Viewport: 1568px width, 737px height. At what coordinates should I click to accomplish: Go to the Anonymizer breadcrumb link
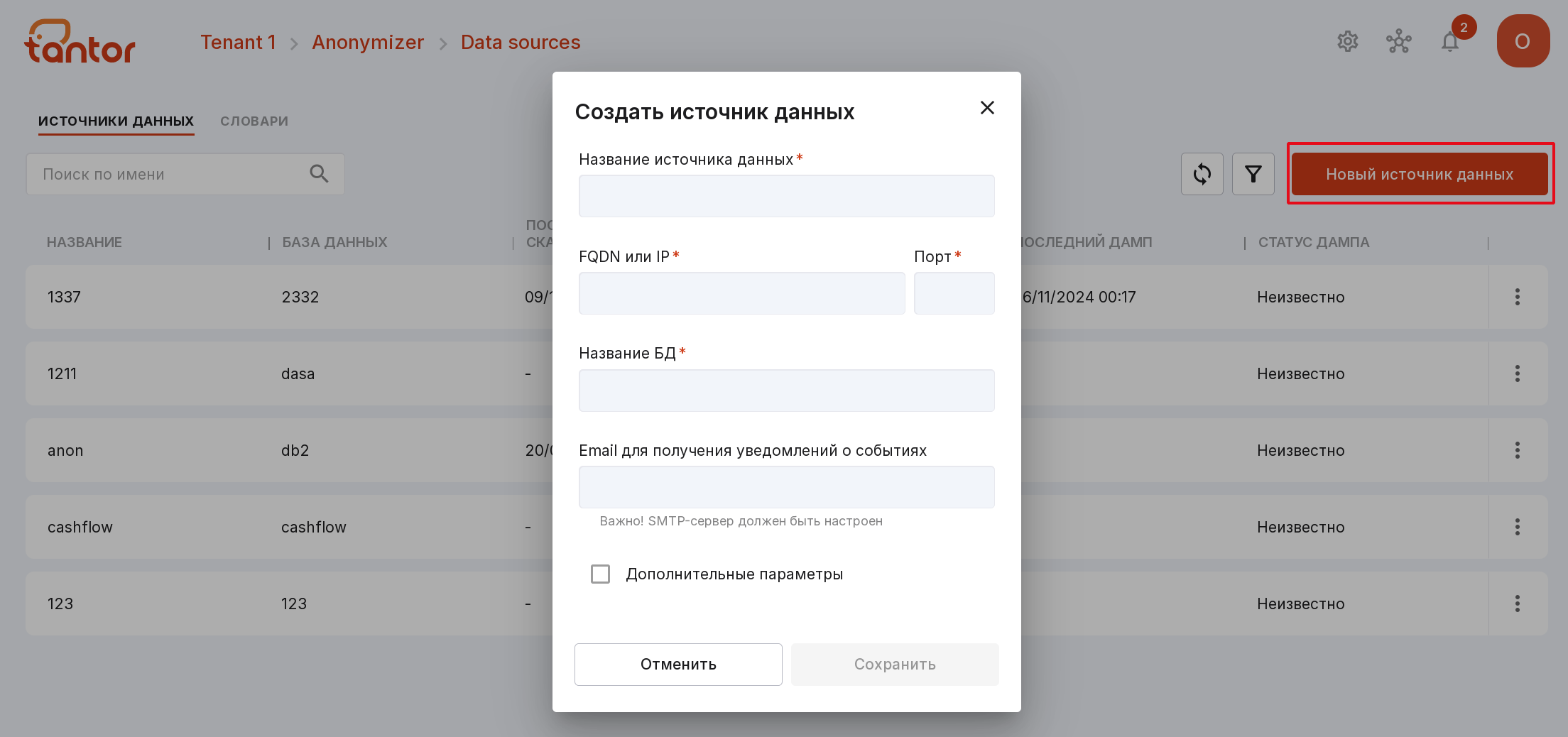click(x=368, y=43)
